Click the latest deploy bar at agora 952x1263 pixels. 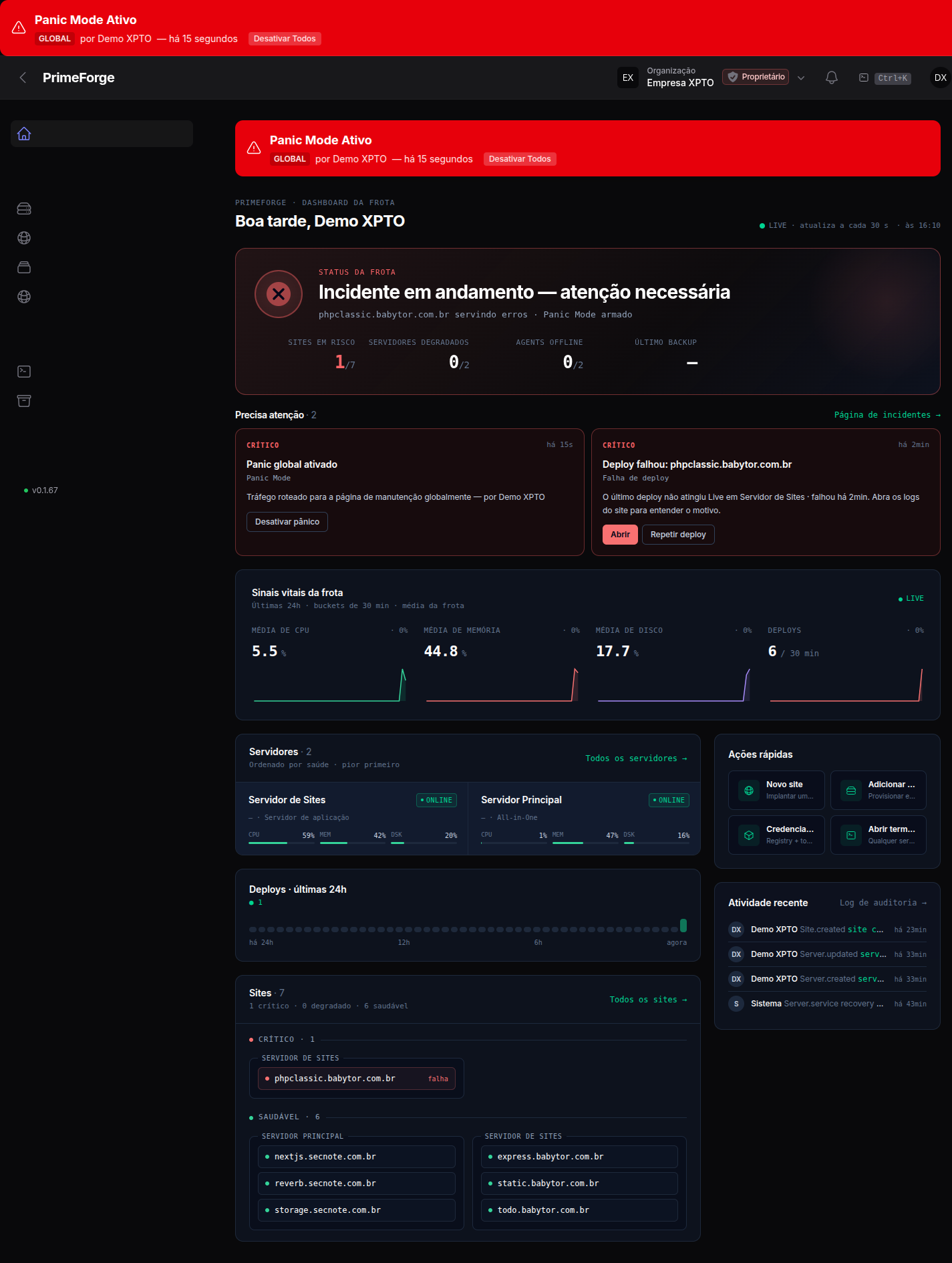coord(683,926)
